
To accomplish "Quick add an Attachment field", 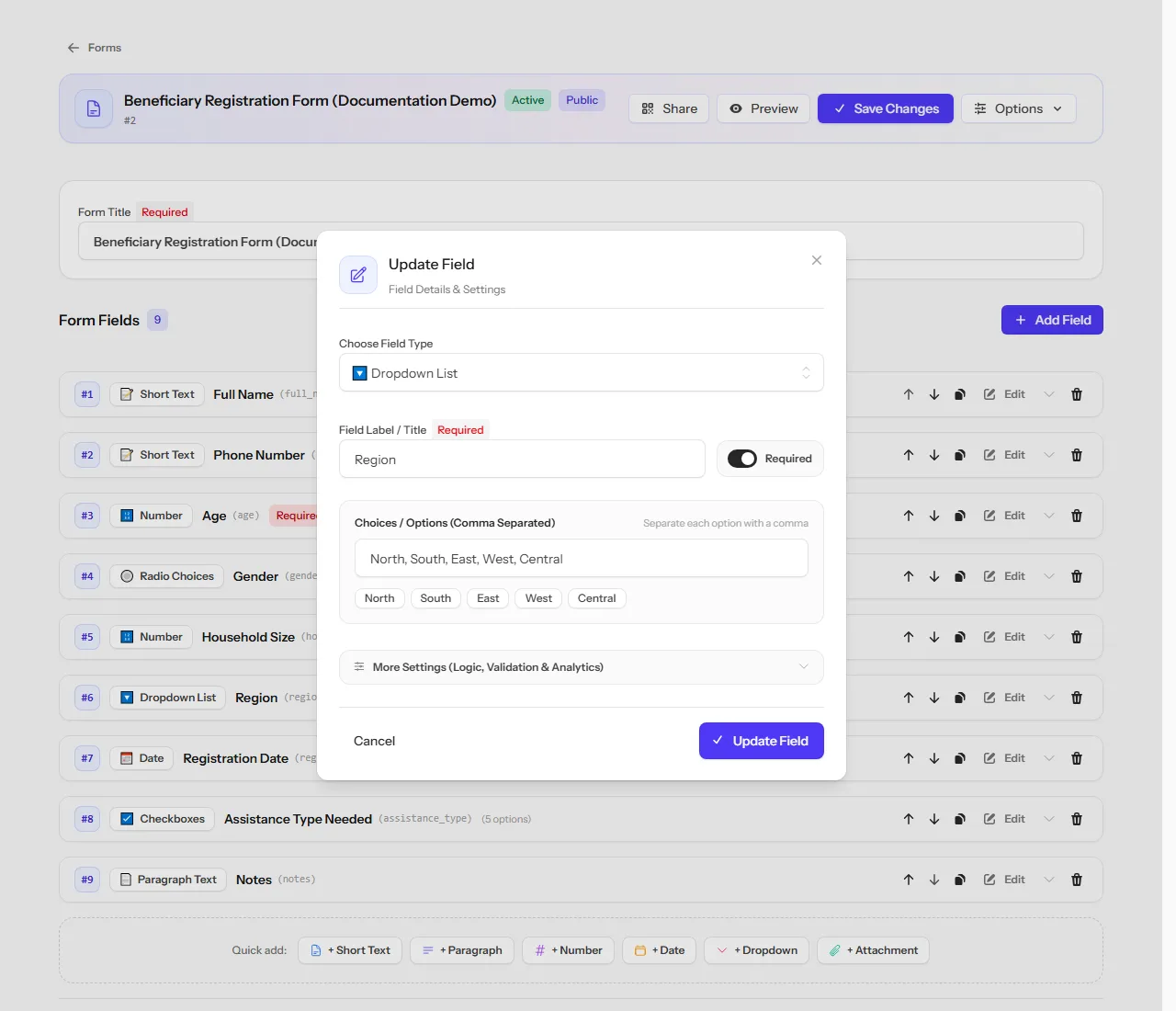I will point(873,950).
